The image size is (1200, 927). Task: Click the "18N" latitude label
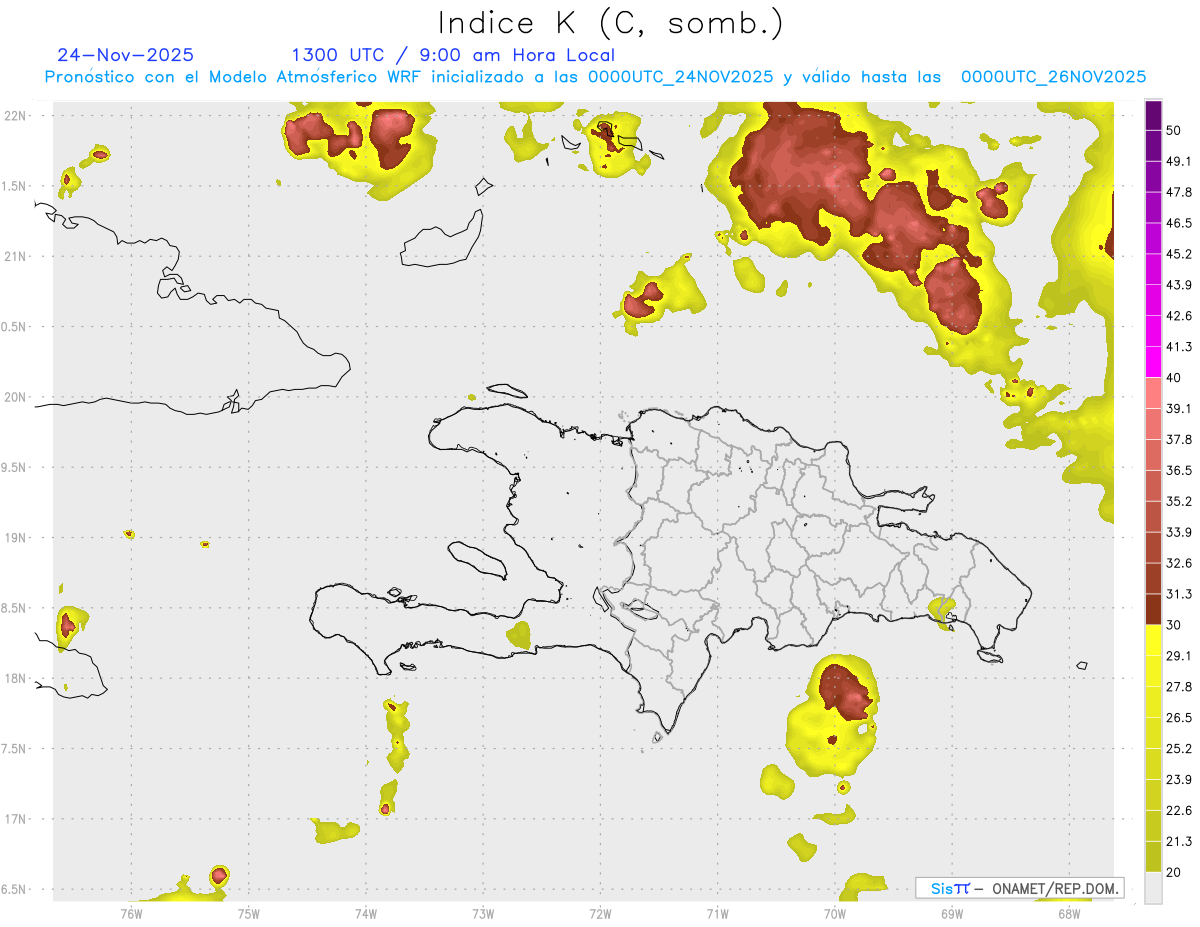tap(15, 679)
